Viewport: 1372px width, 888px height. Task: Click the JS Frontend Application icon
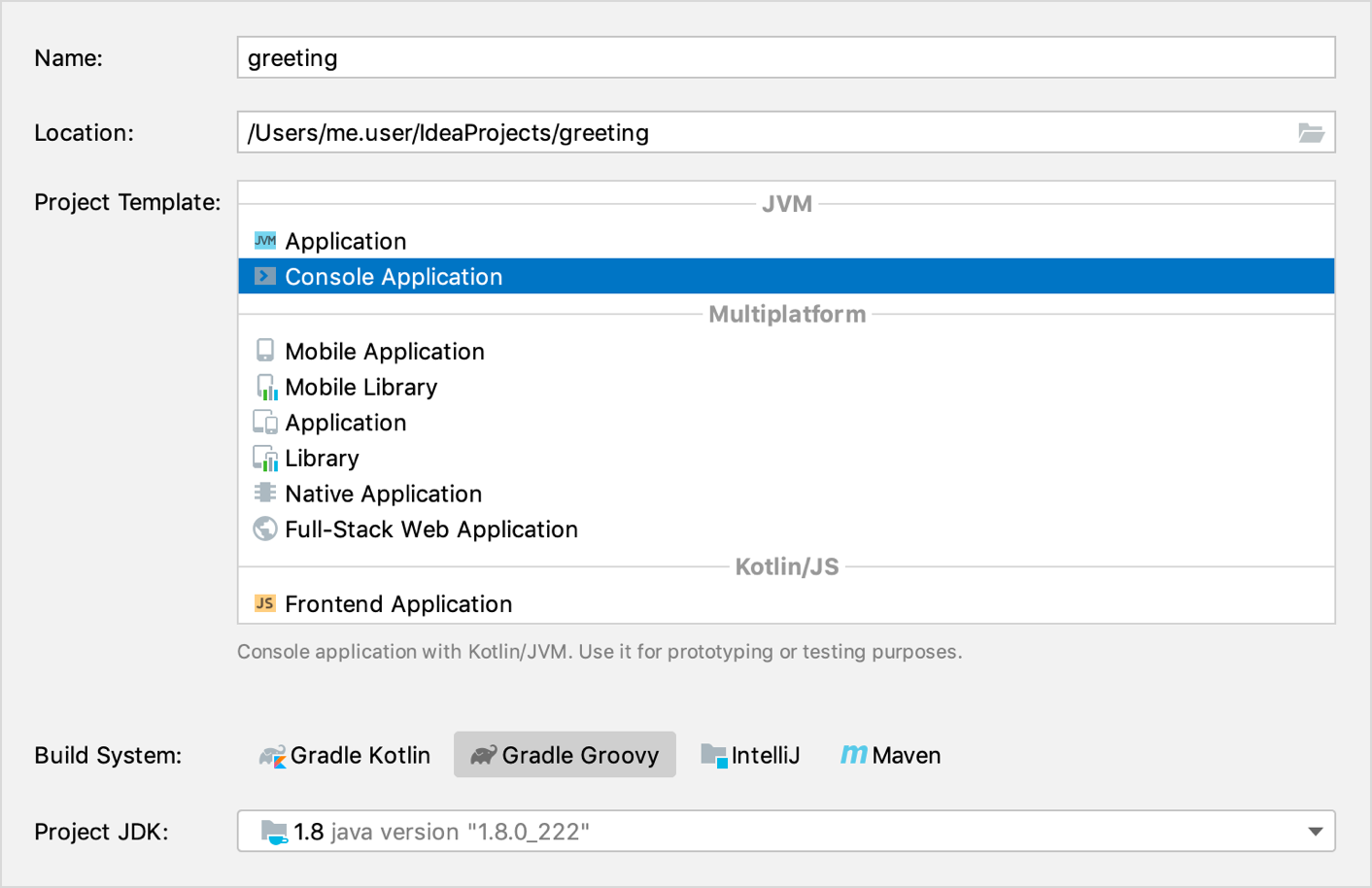265,602
